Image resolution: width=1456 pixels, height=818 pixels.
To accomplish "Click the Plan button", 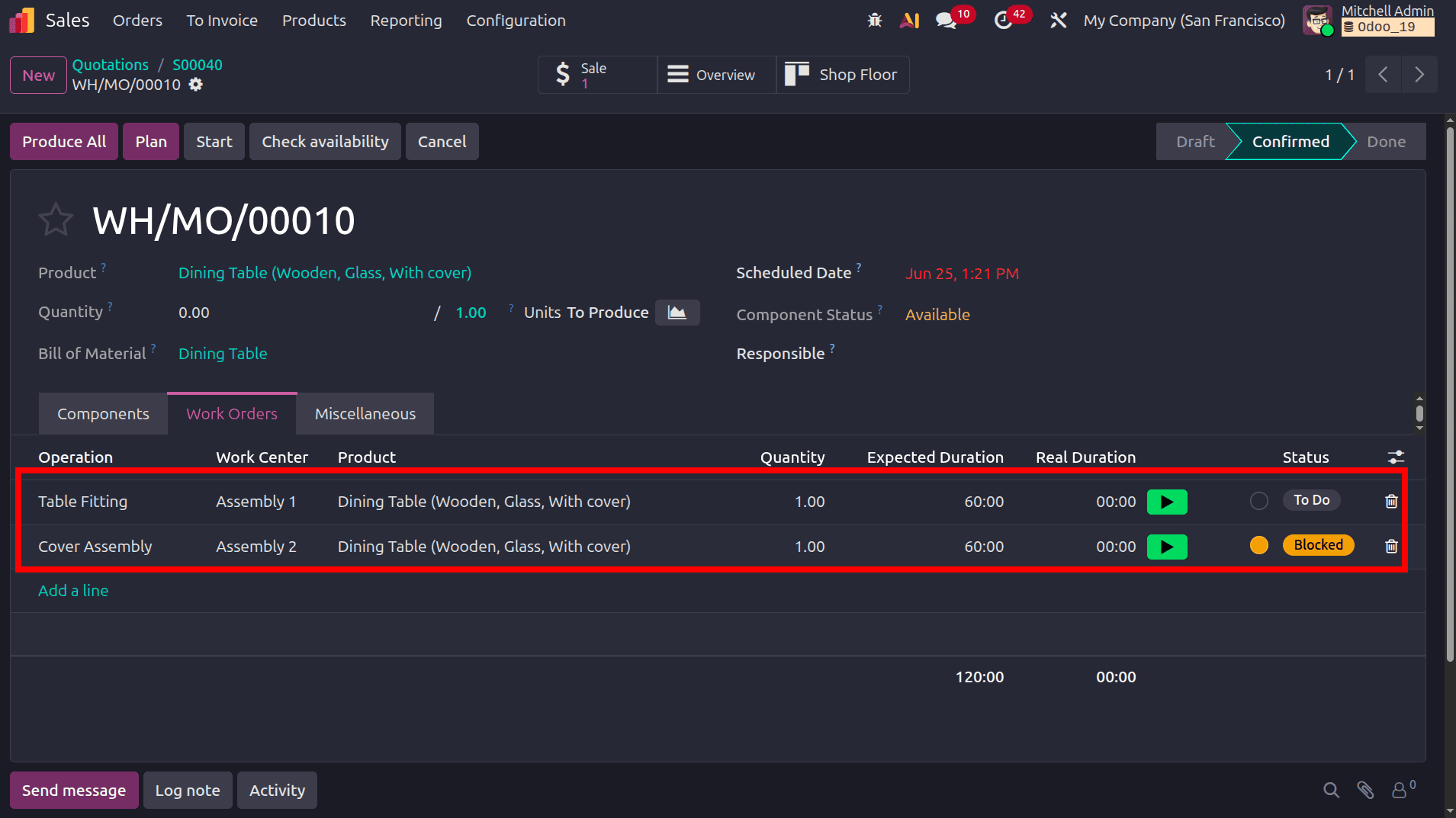I will coord(151,142).
